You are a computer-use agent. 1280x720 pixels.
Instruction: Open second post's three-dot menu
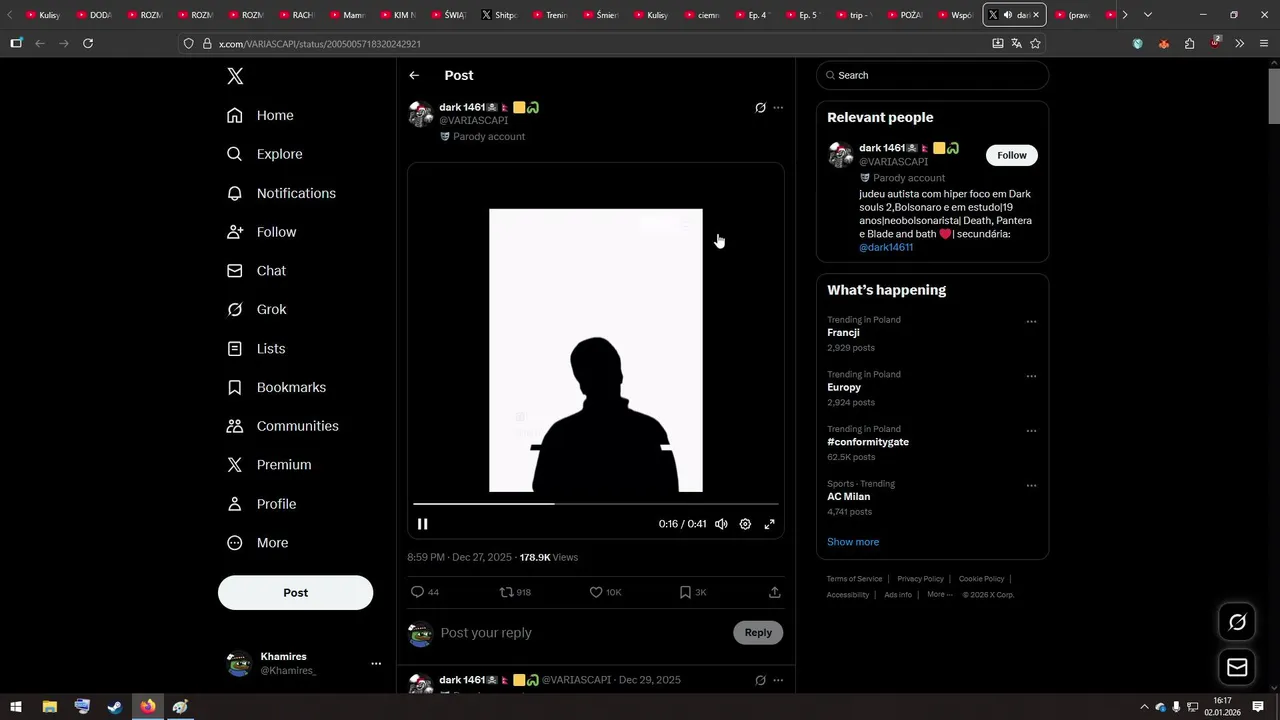click(778, 680)
